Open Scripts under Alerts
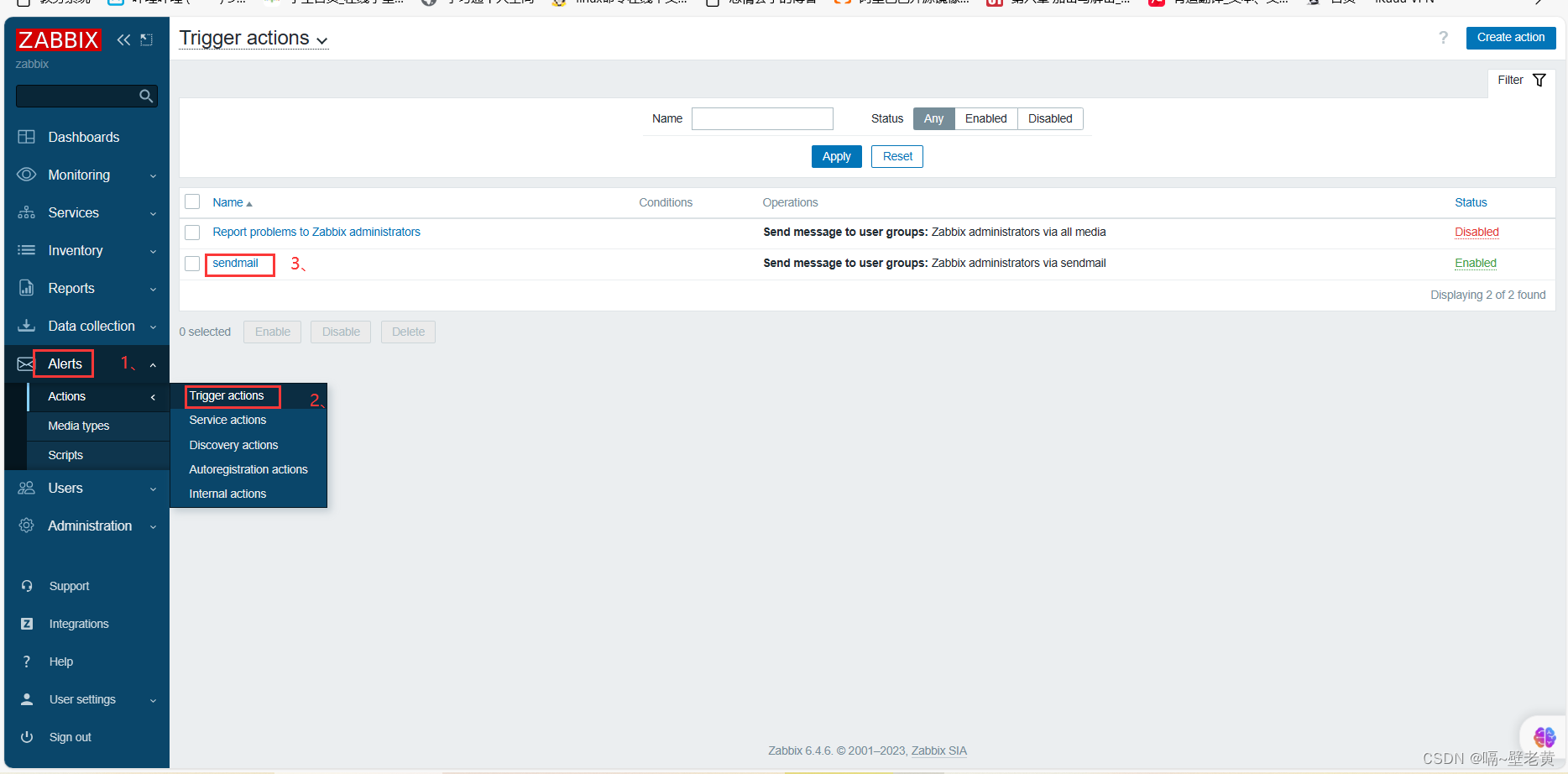1568x774 pixels. click(x=98, y=455)
